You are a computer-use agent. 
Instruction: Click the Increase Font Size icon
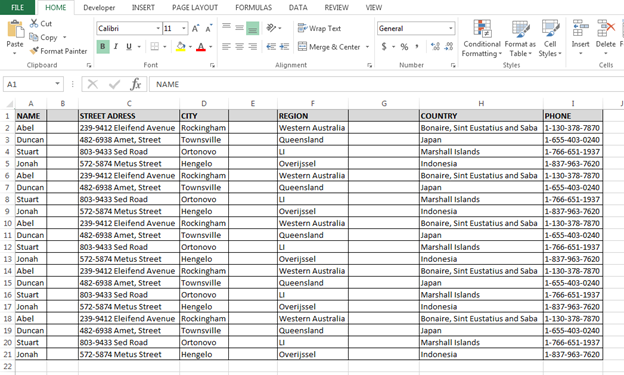click(195, 28)
